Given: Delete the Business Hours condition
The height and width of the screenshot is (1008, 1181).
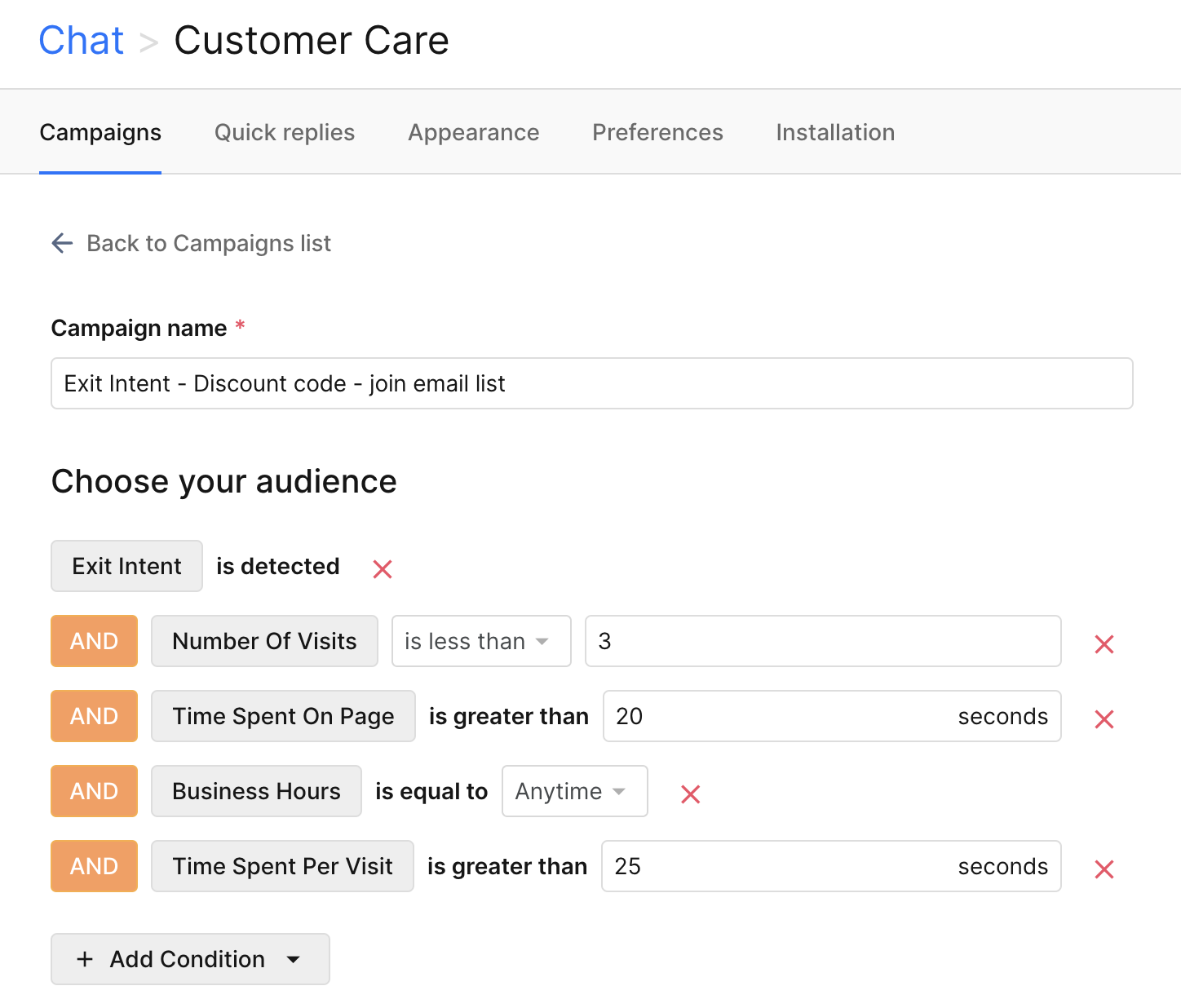Looking at the screenshot, I should coord(691,794).
